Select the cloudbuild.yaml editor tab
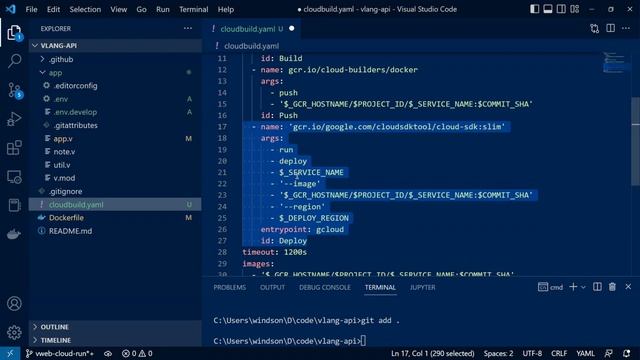The image size is (640, 360). (x=252, y=29)
